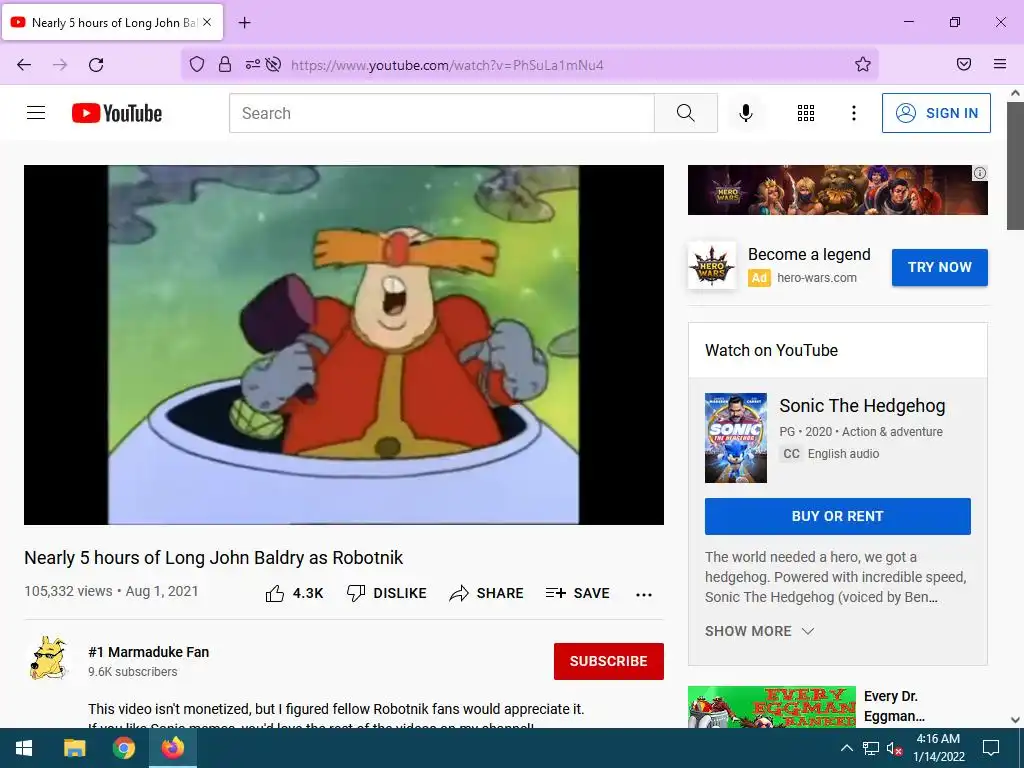This screenshot has width=1024, height=768.
Task: Open a new browser tab
Action: pyautogui.click(x=244, y=23)
